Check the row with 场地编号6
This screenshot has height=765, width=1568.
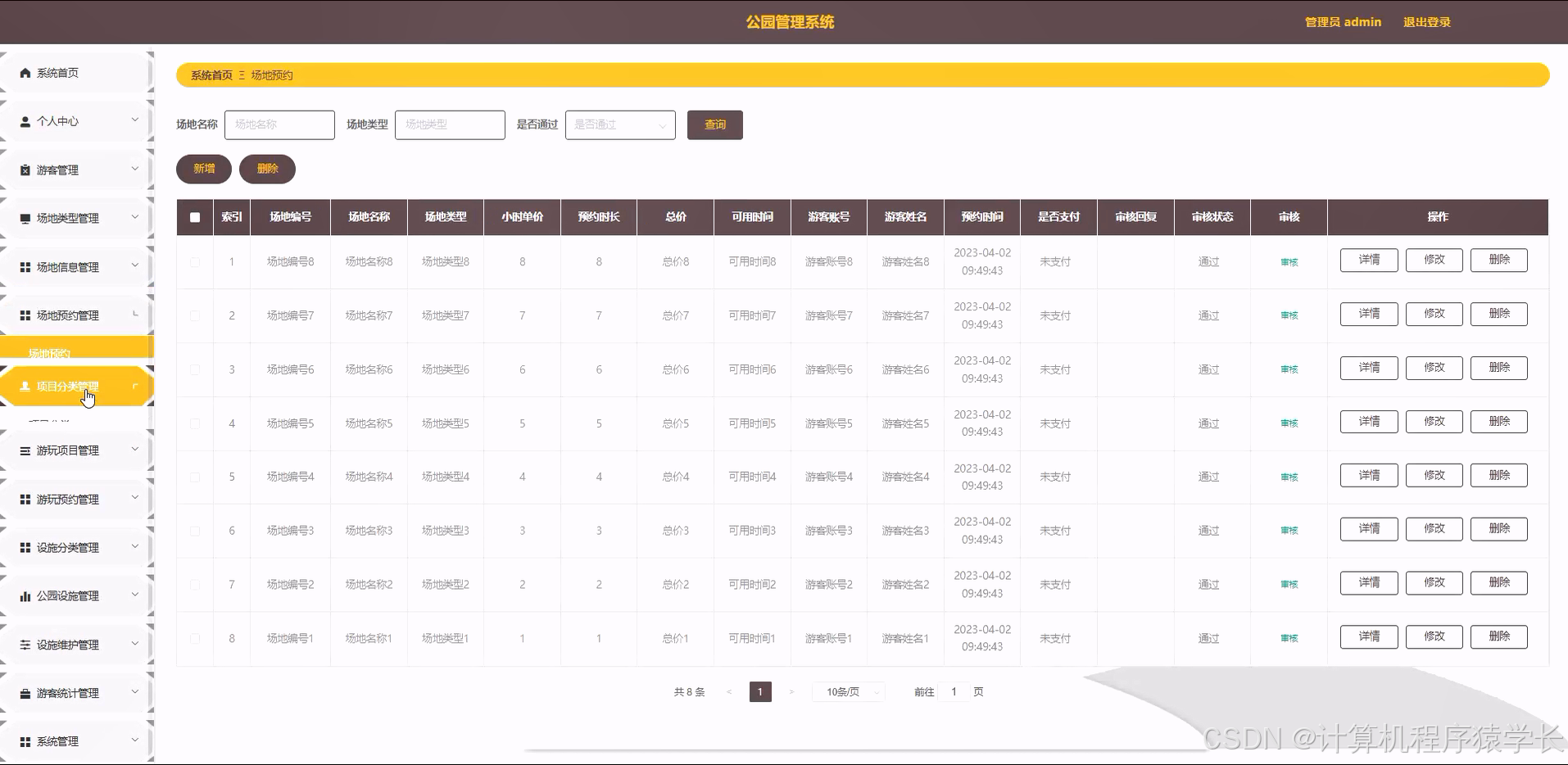pos(195,369)
